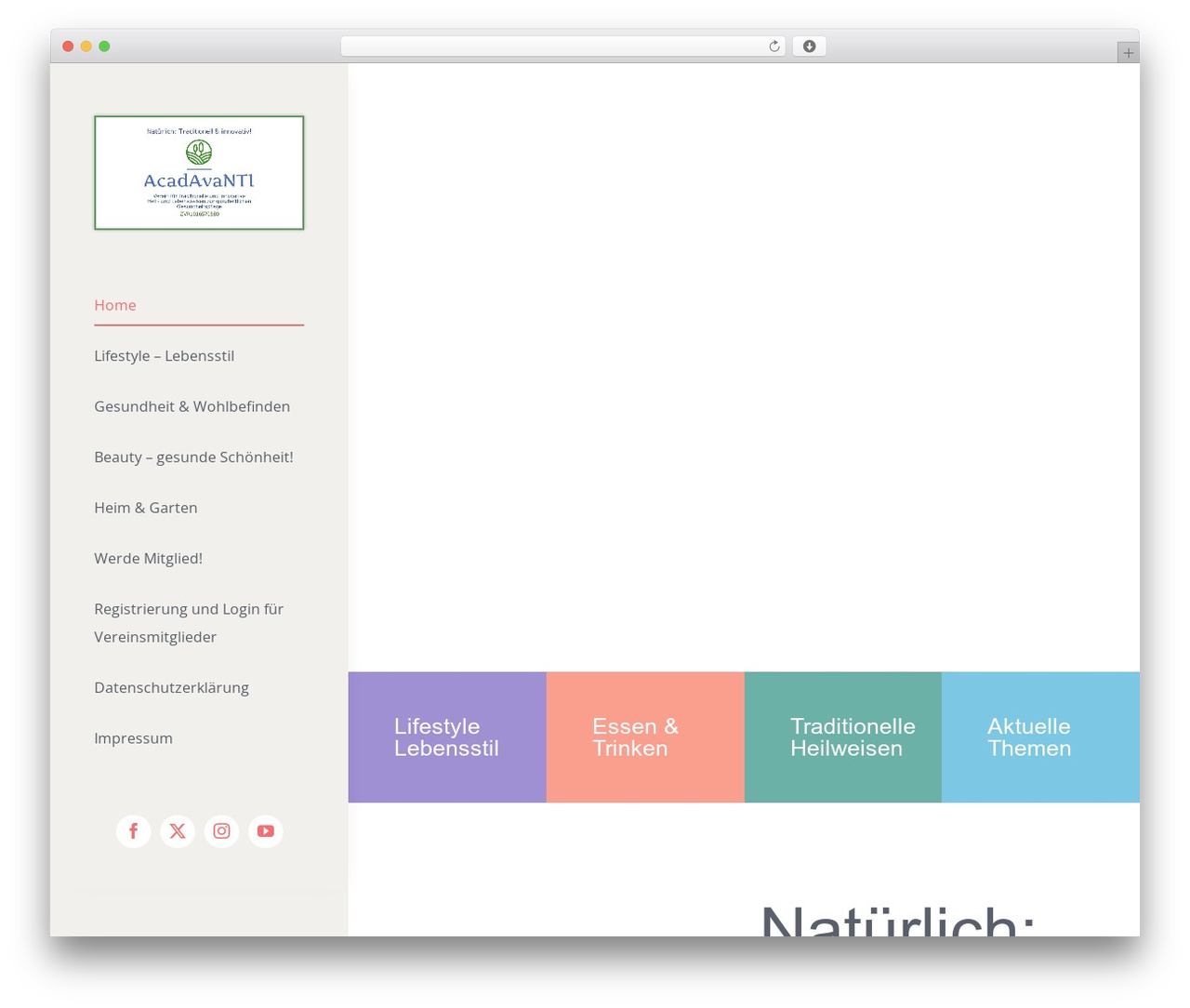Open a new tab with plus button

click(1128, 53)
